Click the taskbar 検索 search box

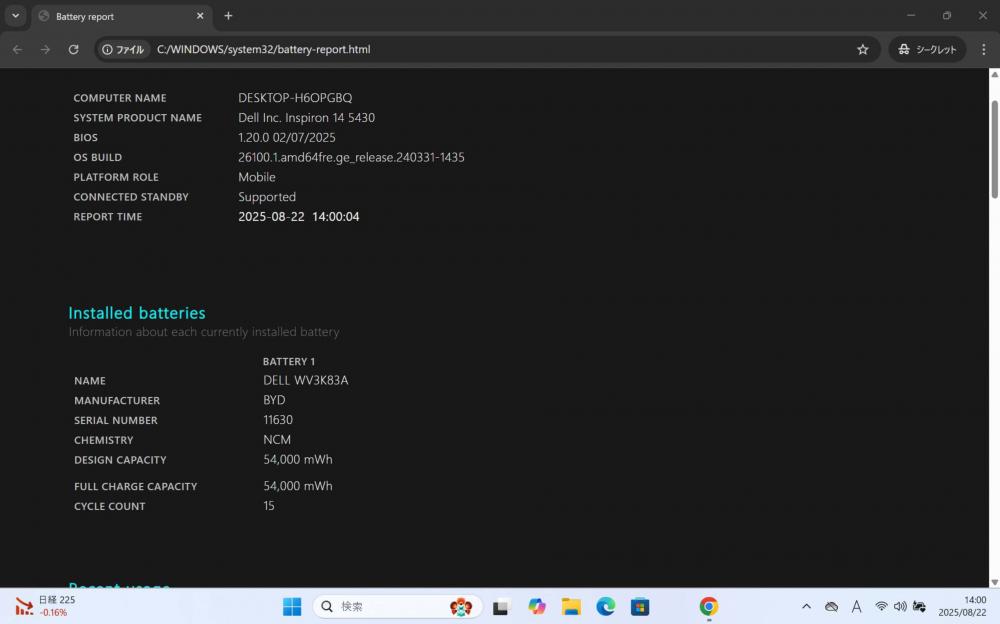397,606
